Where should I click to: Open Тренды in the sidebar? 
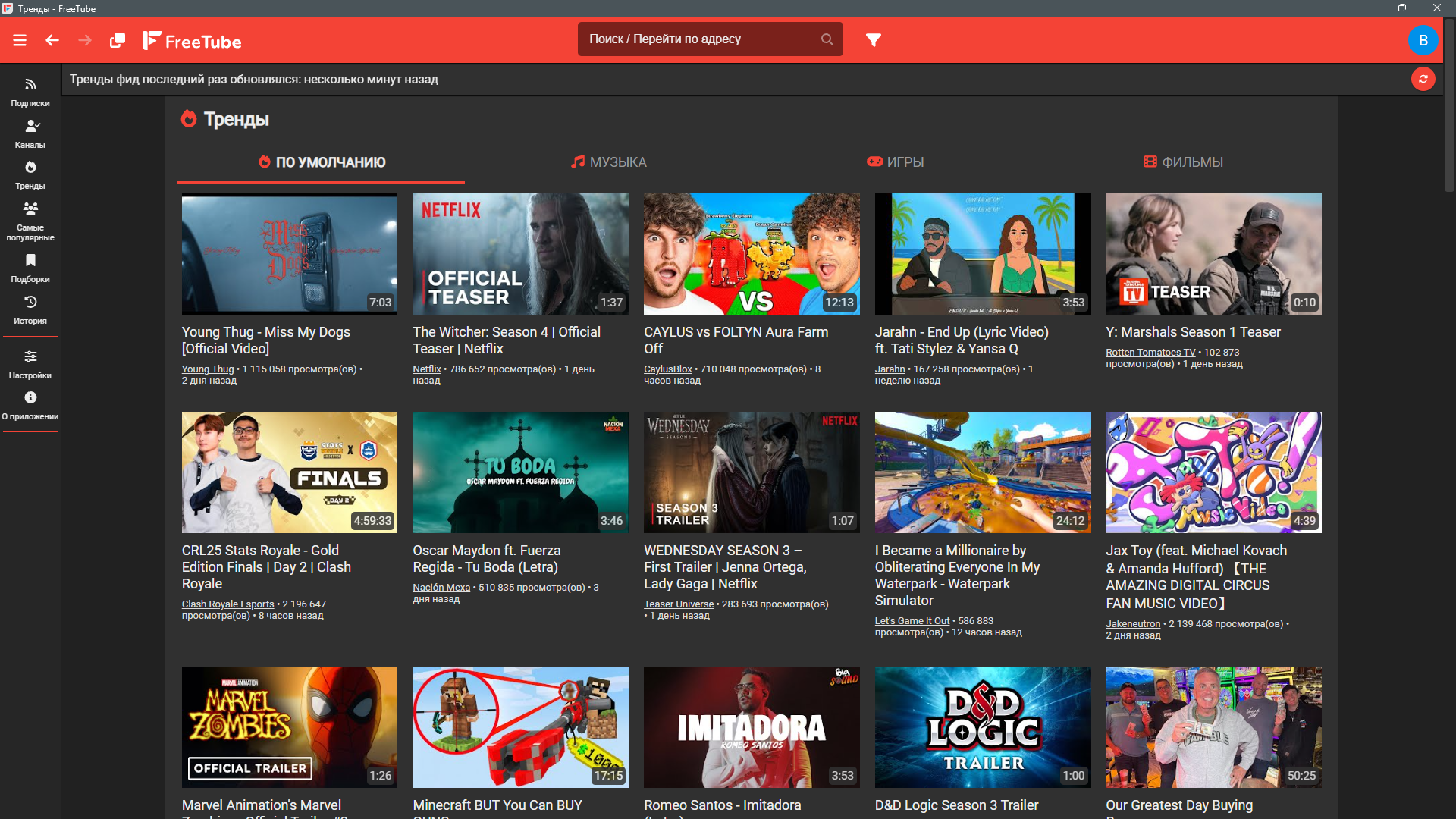(30, 175)
